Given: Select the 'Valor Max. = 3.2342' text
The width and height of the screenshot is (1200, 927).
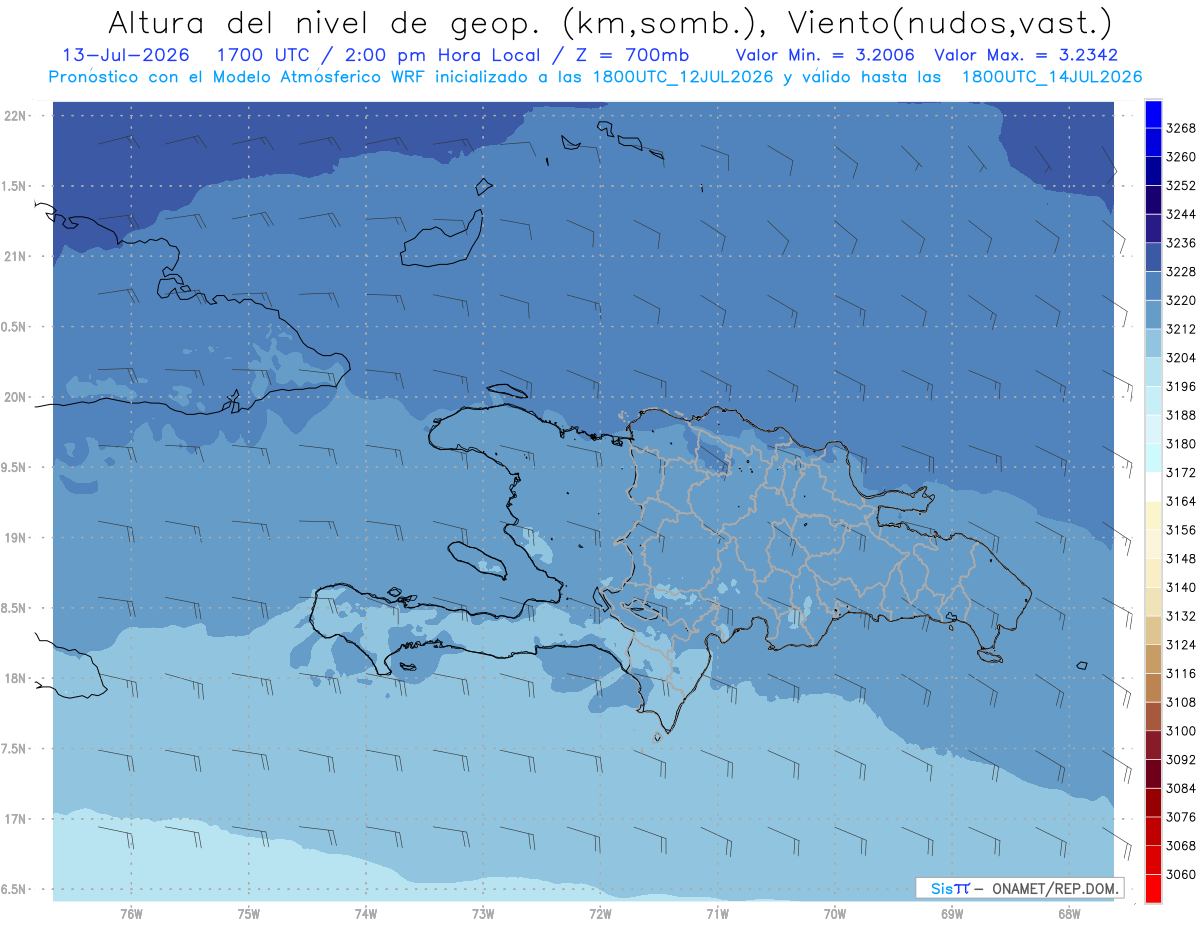Looking at the screenshot, I should [x=1026, y=55].
